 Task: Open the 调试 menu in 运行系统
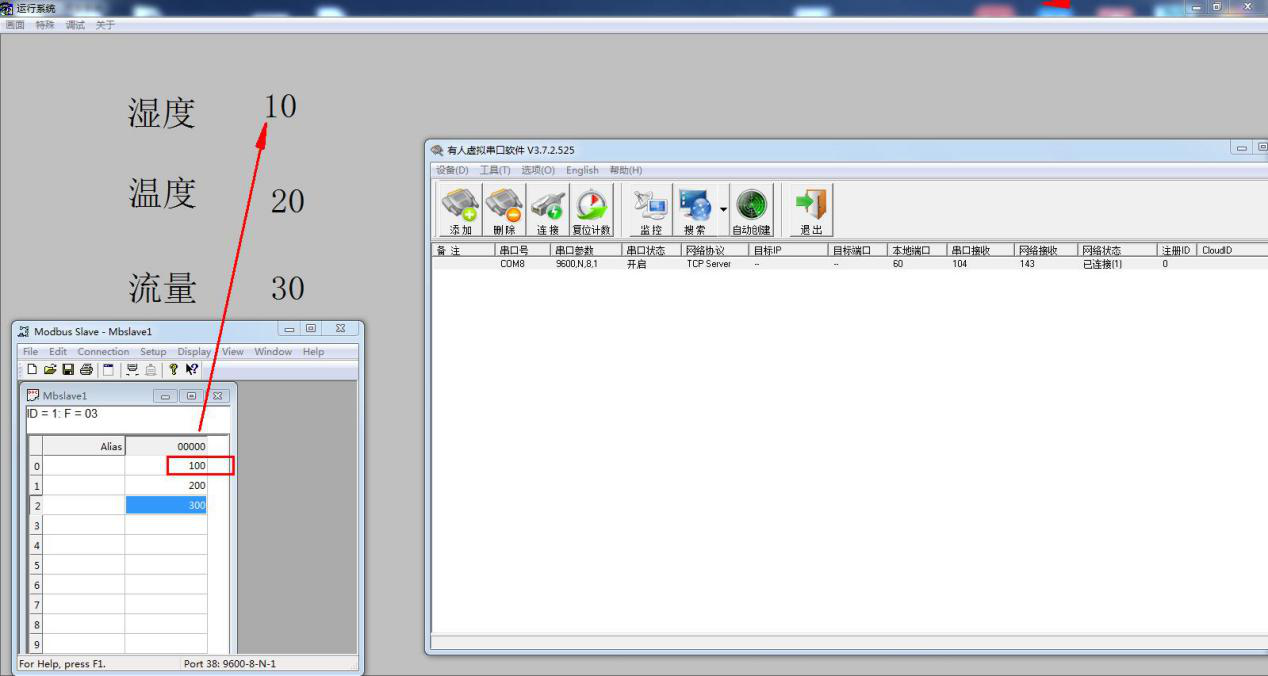point(75,25)
